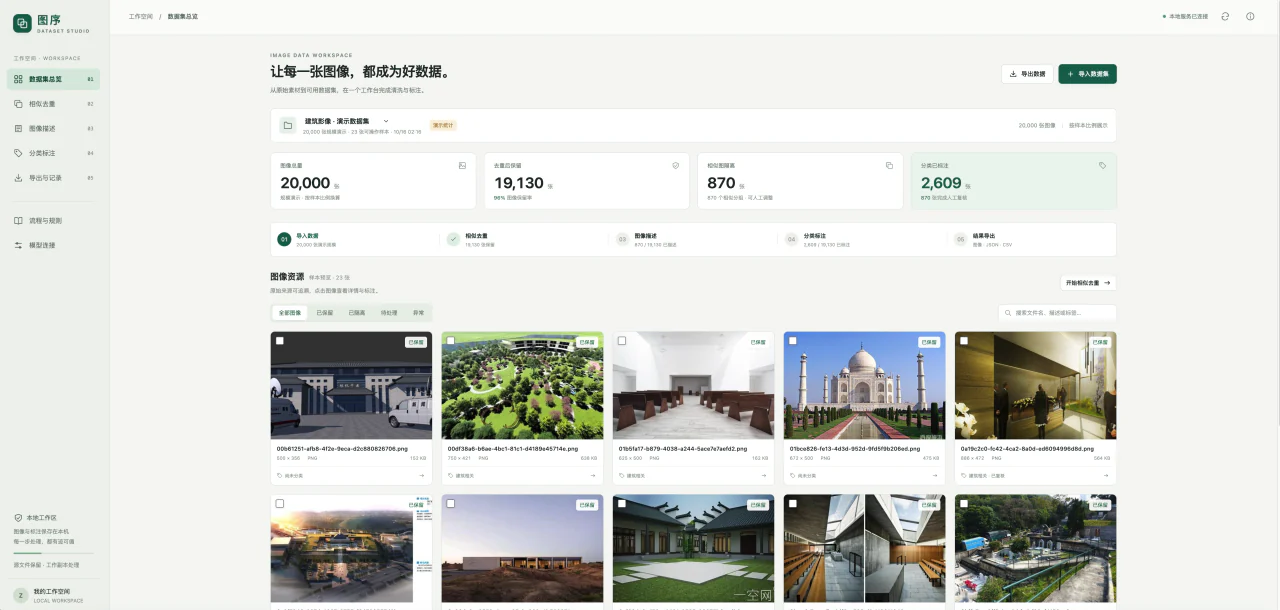Viewport: 1280px width, 610px height.
Task: Open the aerial garden image thumbnail
Action: coord(522,386)
